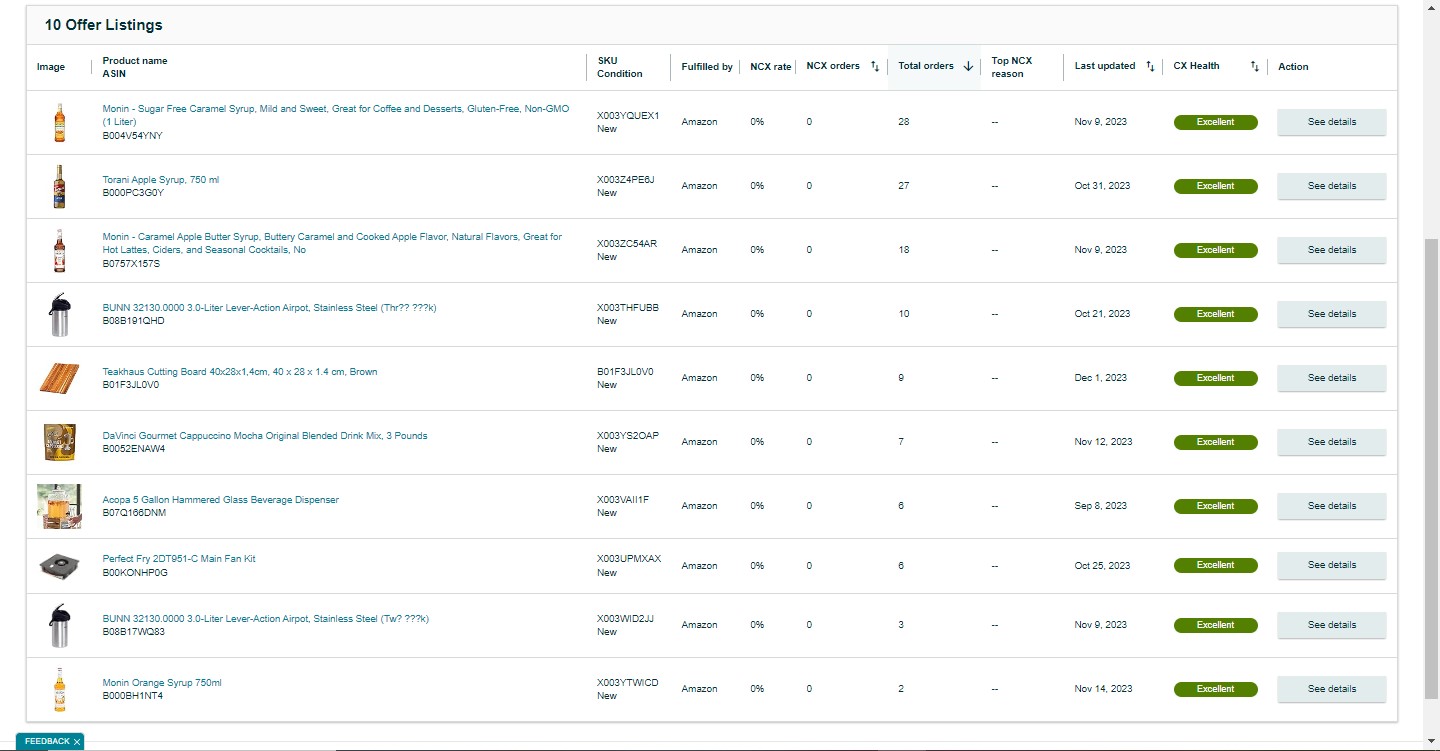This screenshot has height=751, width=1440.
Task: See details for BUNN Airpot SKU X003WID2JJ
Action: coord(1332,625)
